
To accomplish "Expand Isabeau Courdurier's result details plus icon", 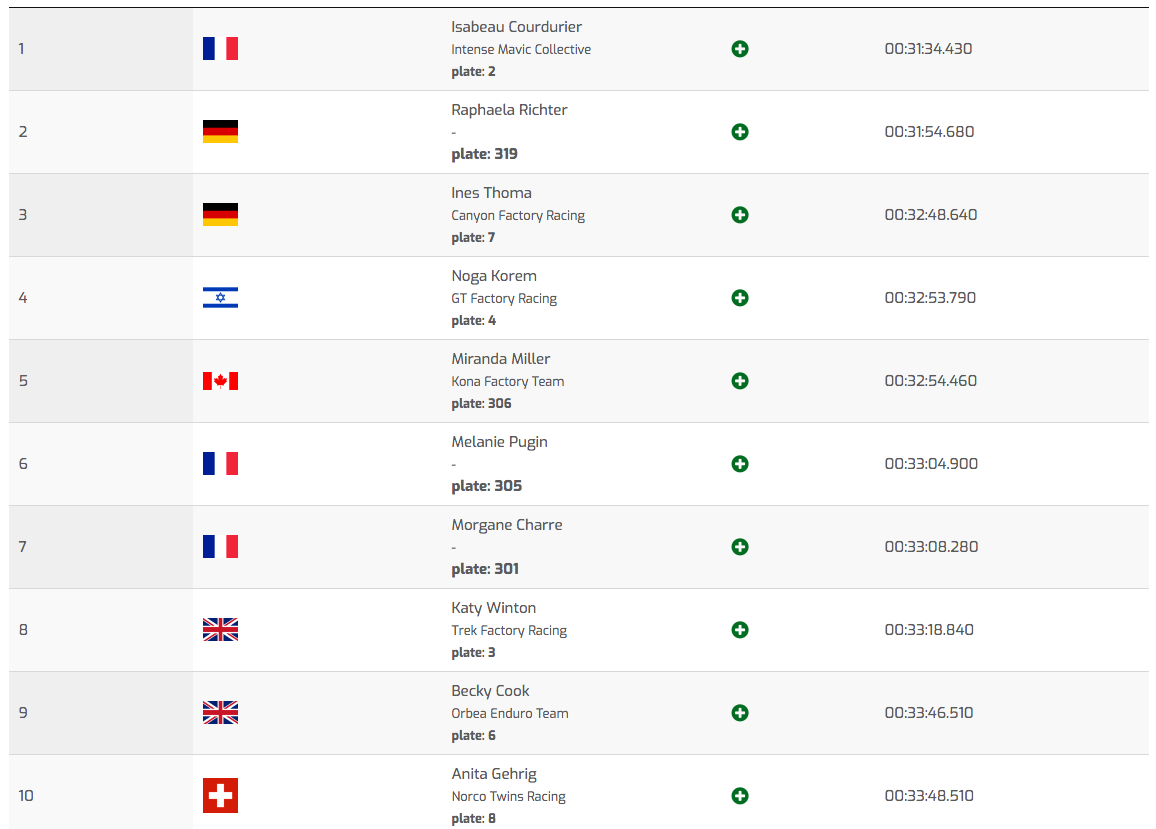I will (x=739, y=49).
